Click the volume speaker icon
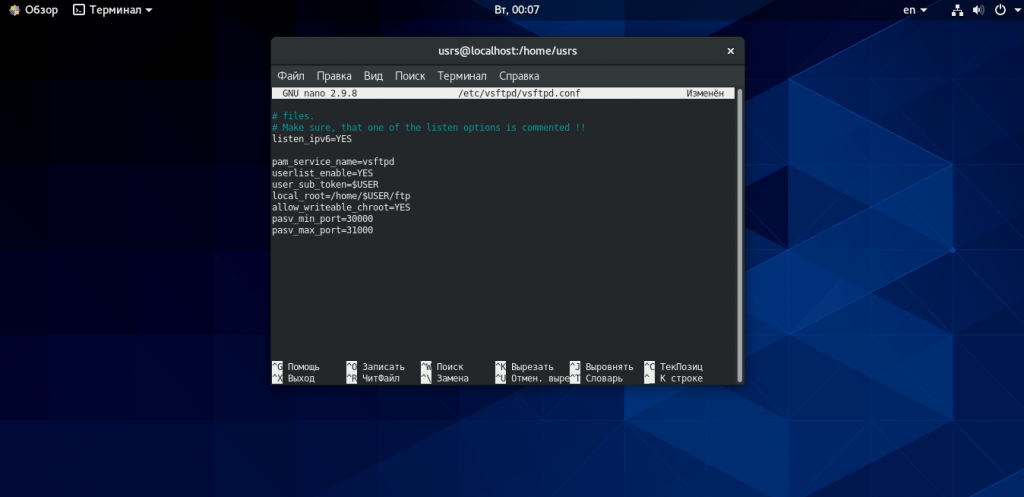The height and width of the screenshot is (497, 1024). (978, 10)
